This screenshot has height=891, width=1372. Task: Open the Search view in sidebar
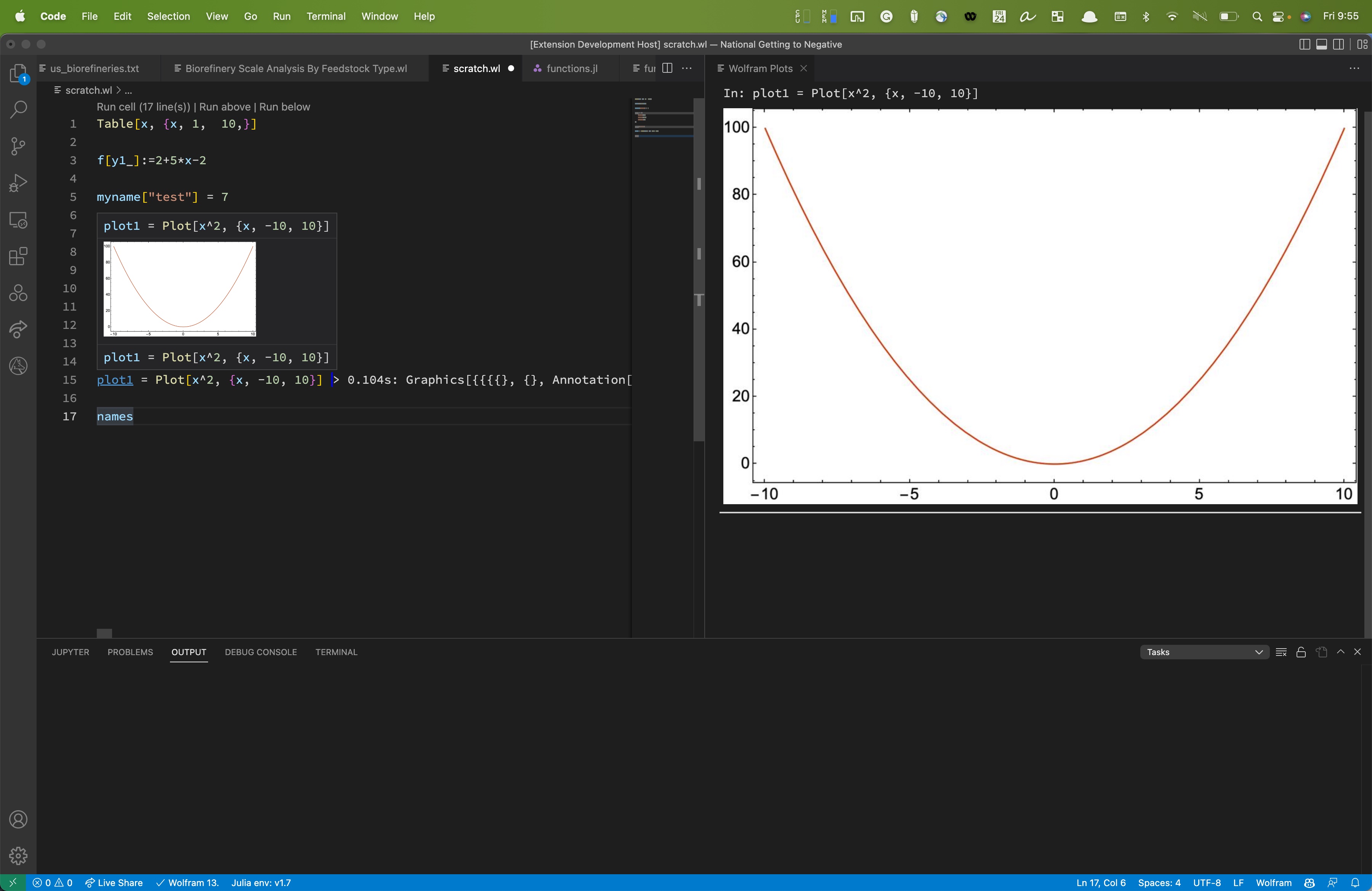point(18,109)
